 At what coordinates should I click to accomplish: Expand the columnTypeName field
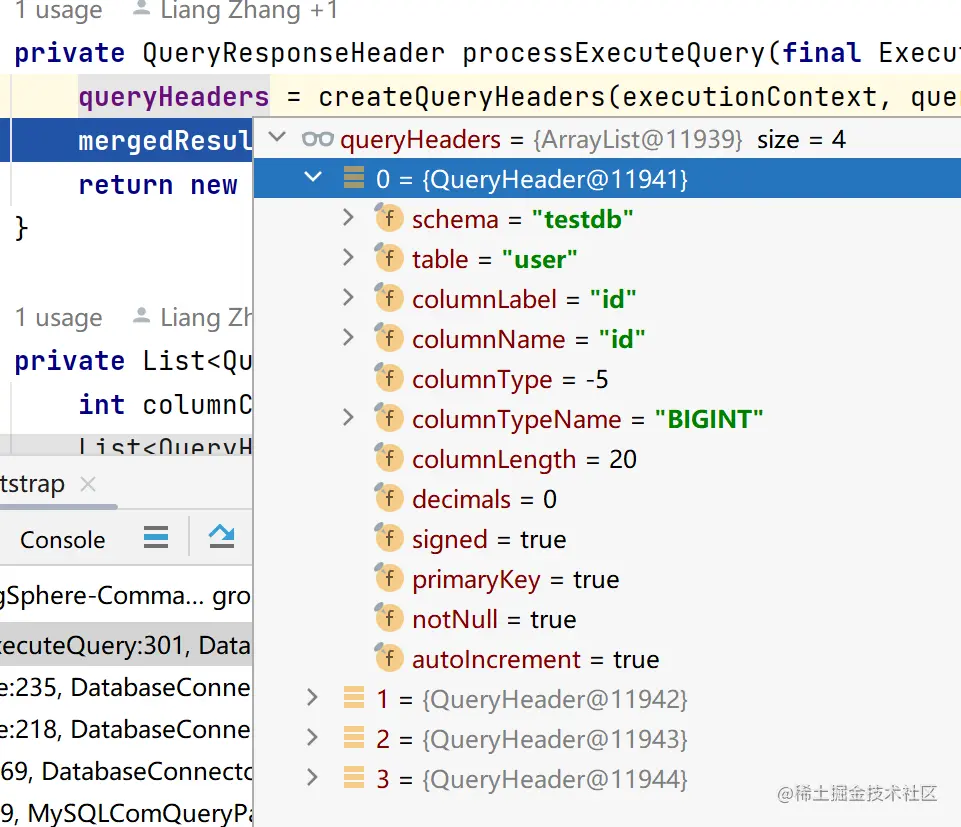coord(348,418)
